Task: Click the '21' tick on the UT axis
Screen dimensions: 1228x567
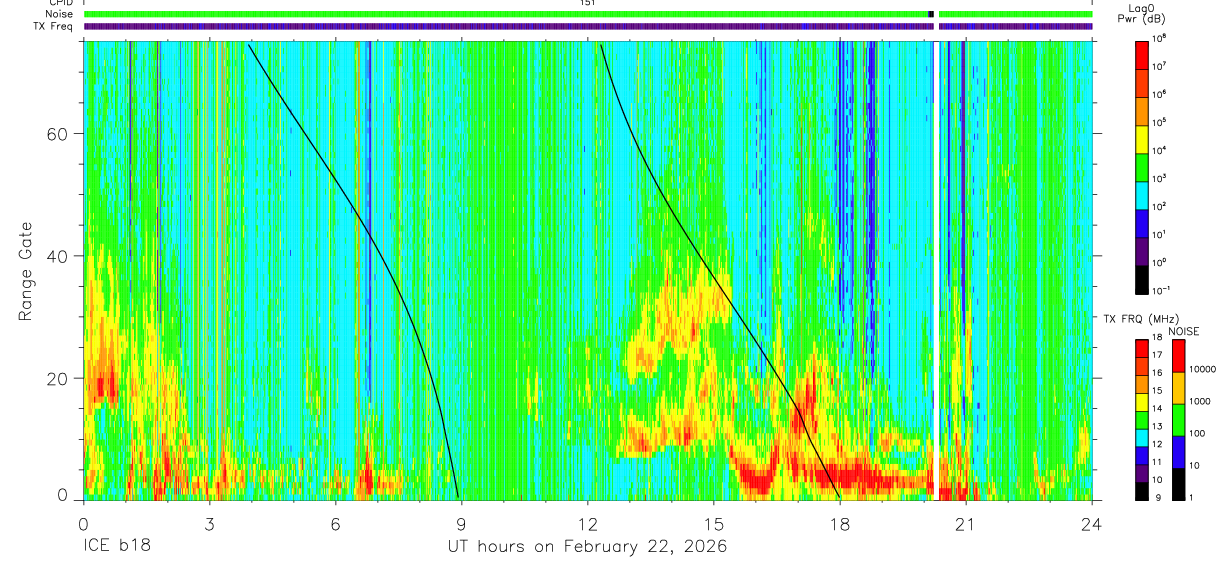Action: click(966, 523)
